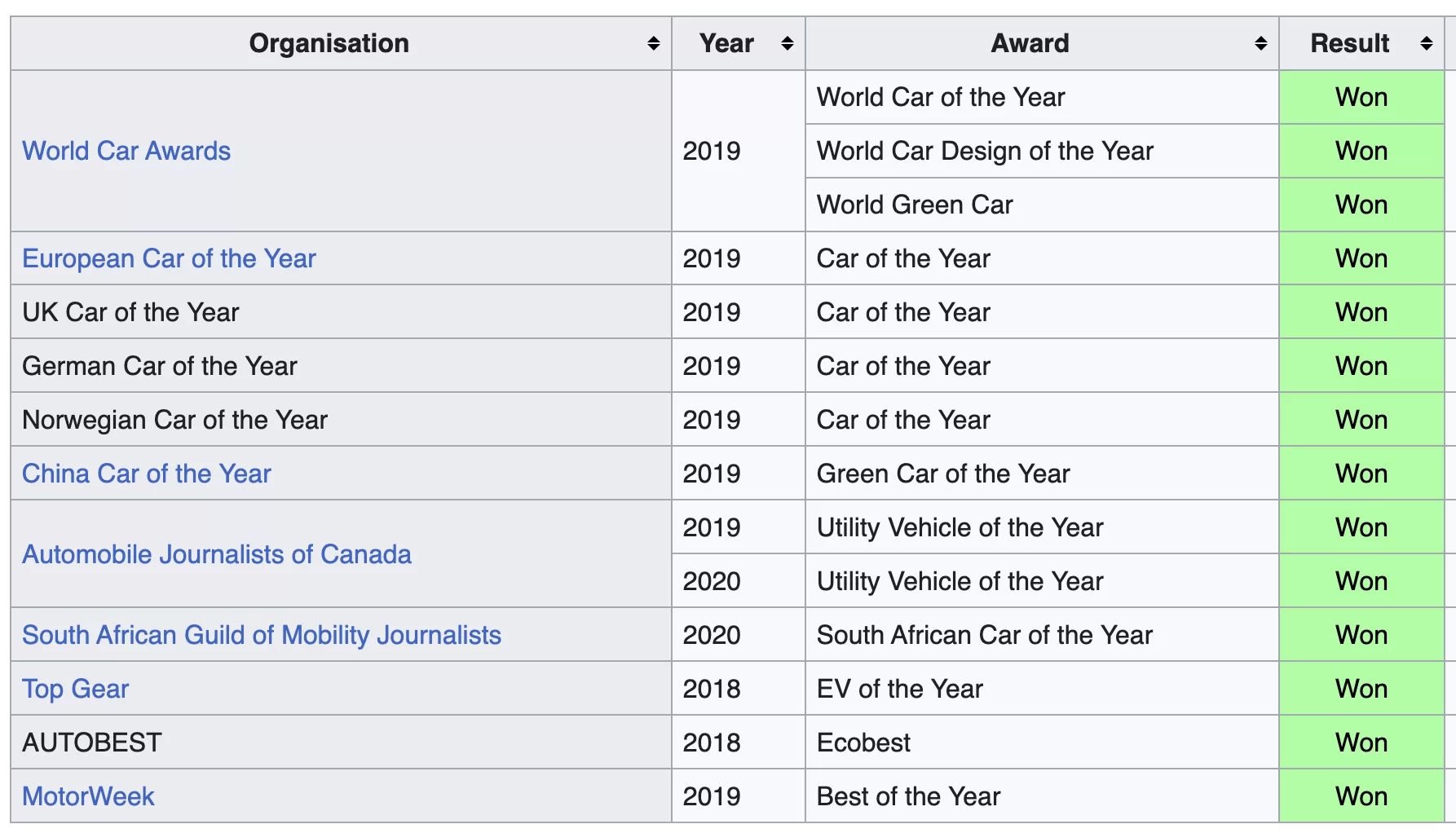Sort table by Year column arrows
Viewport: 1456px width, 833px height.
click(787, 43)
